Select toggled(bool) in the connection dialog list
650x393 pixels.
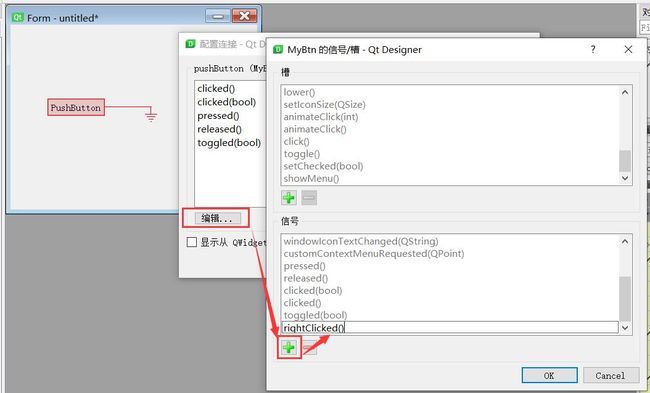coord(229,143)
